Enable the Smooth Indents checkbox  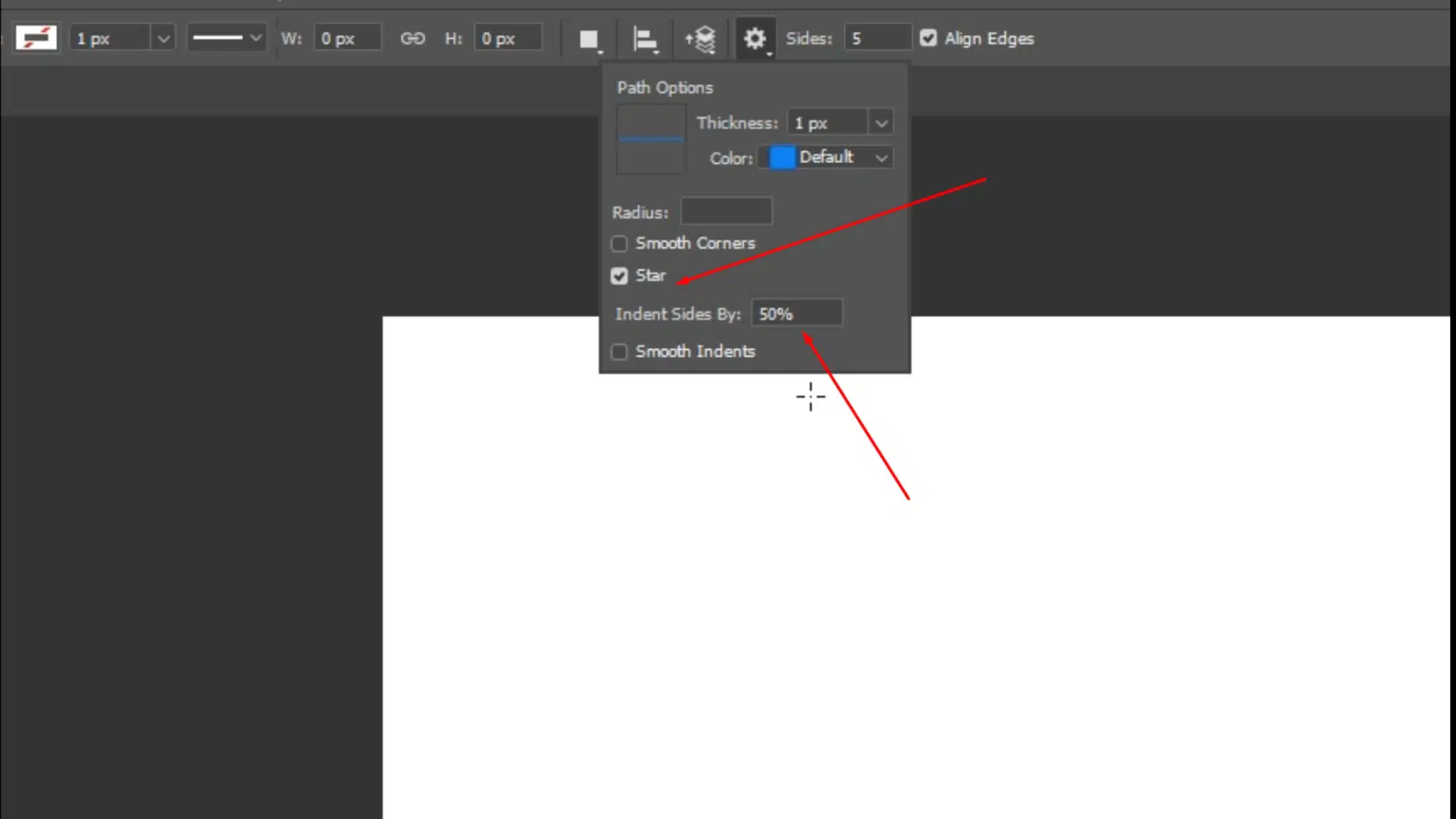[619, 351]
